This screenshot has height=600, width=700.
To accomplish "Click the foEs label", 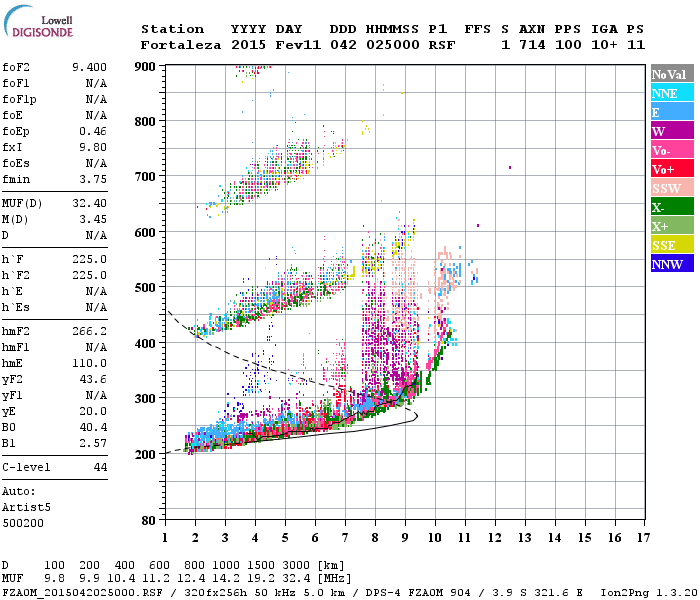I will point(16,163).
